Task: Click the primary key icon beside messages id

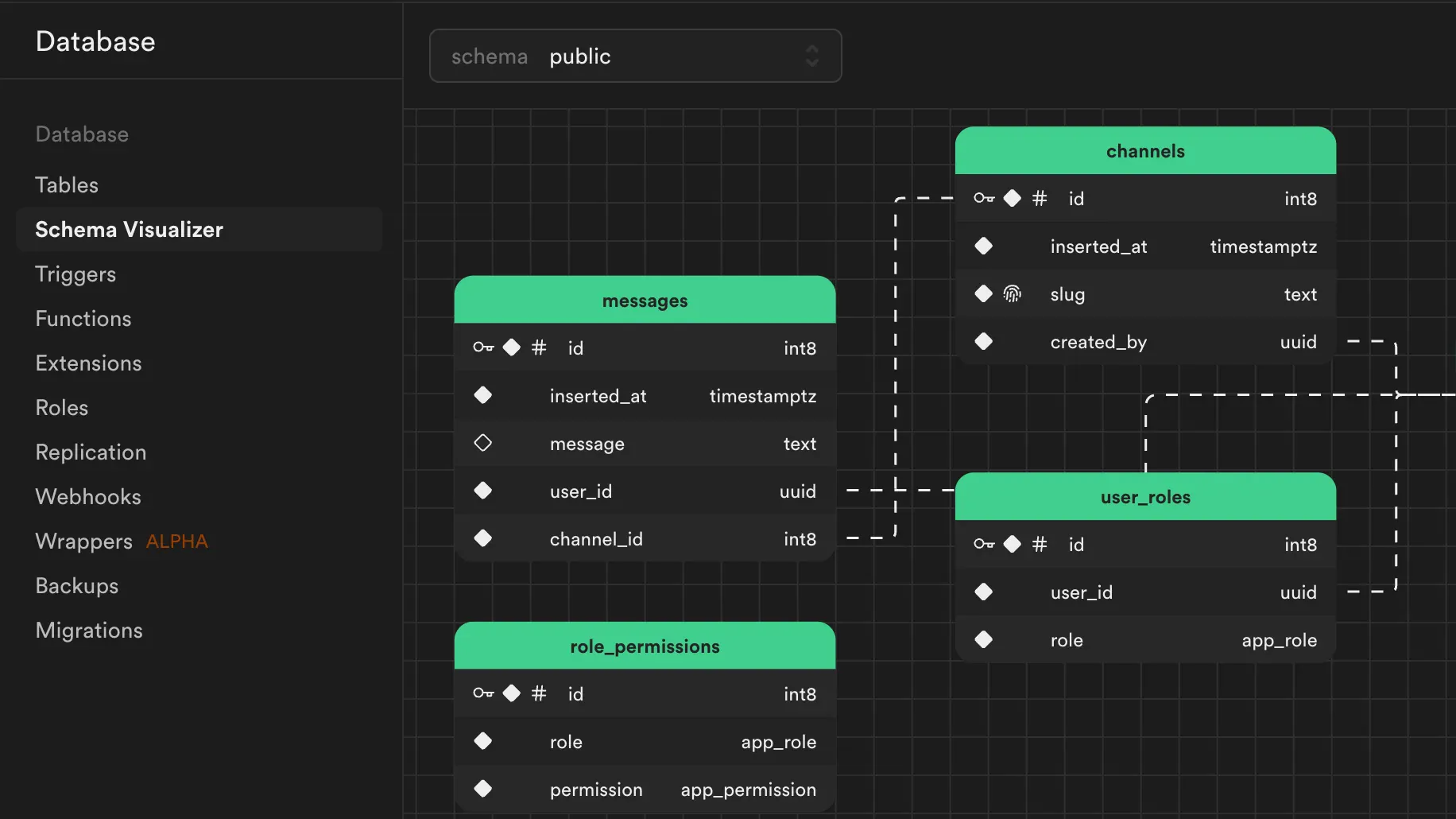Action: point(483,347)
